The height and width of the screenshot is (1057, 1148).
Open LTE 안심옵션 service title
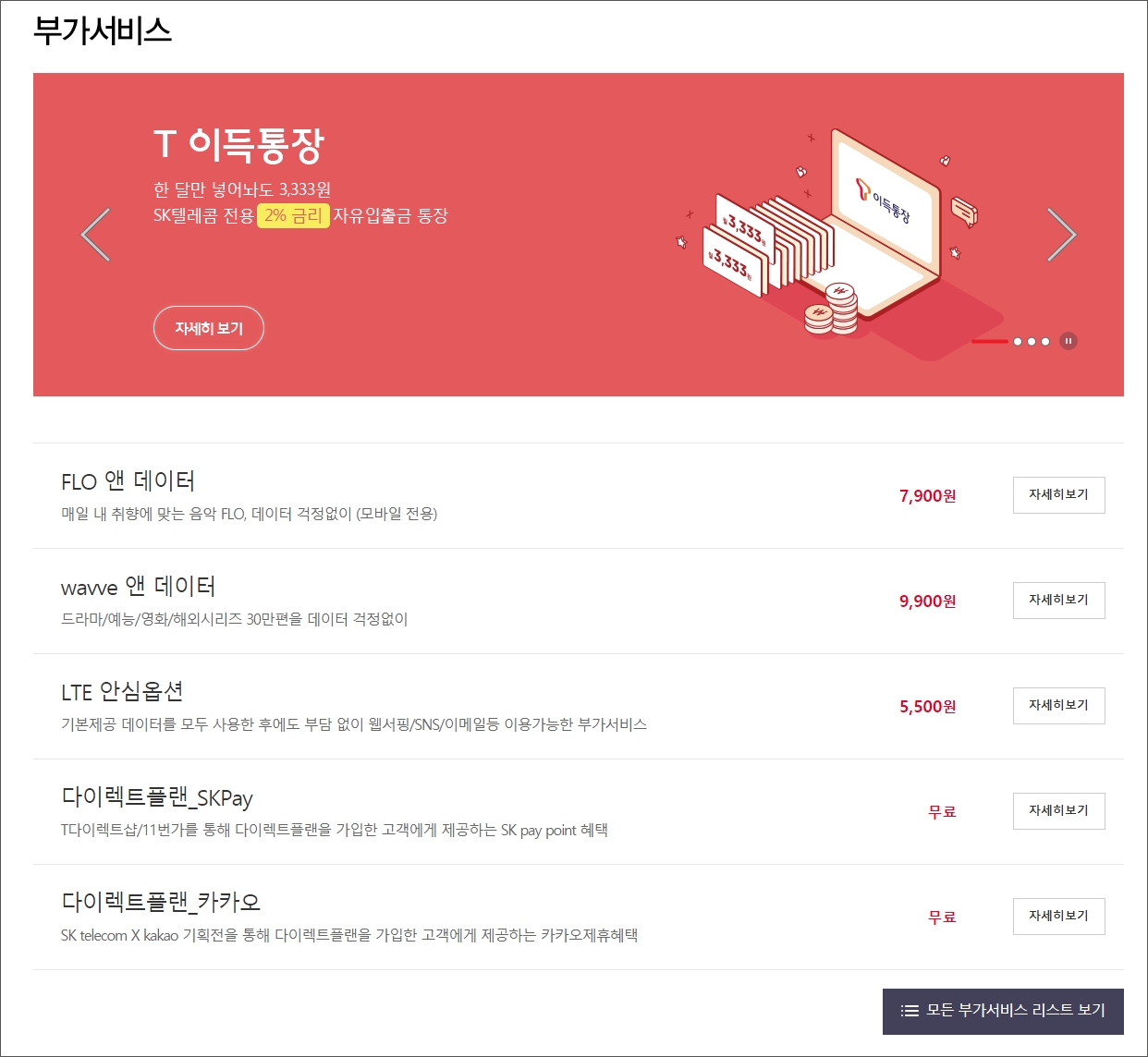(122, 692)
